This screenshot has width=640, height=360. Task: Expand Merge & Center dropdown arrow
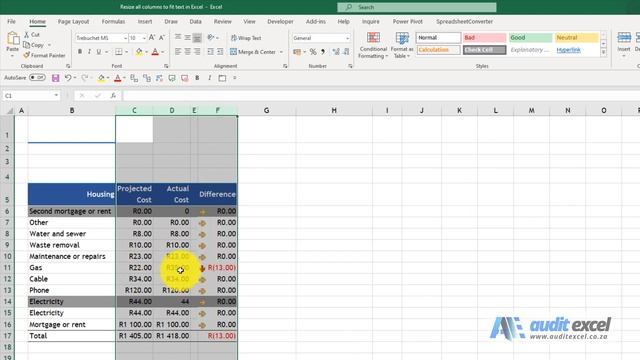(281, 52)
